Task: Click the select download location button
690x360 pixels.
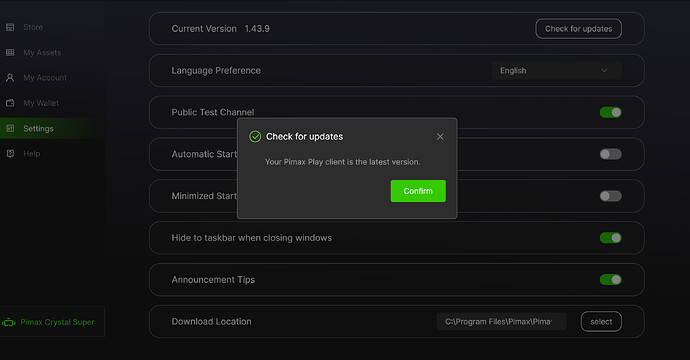Action: click(601, 321)
